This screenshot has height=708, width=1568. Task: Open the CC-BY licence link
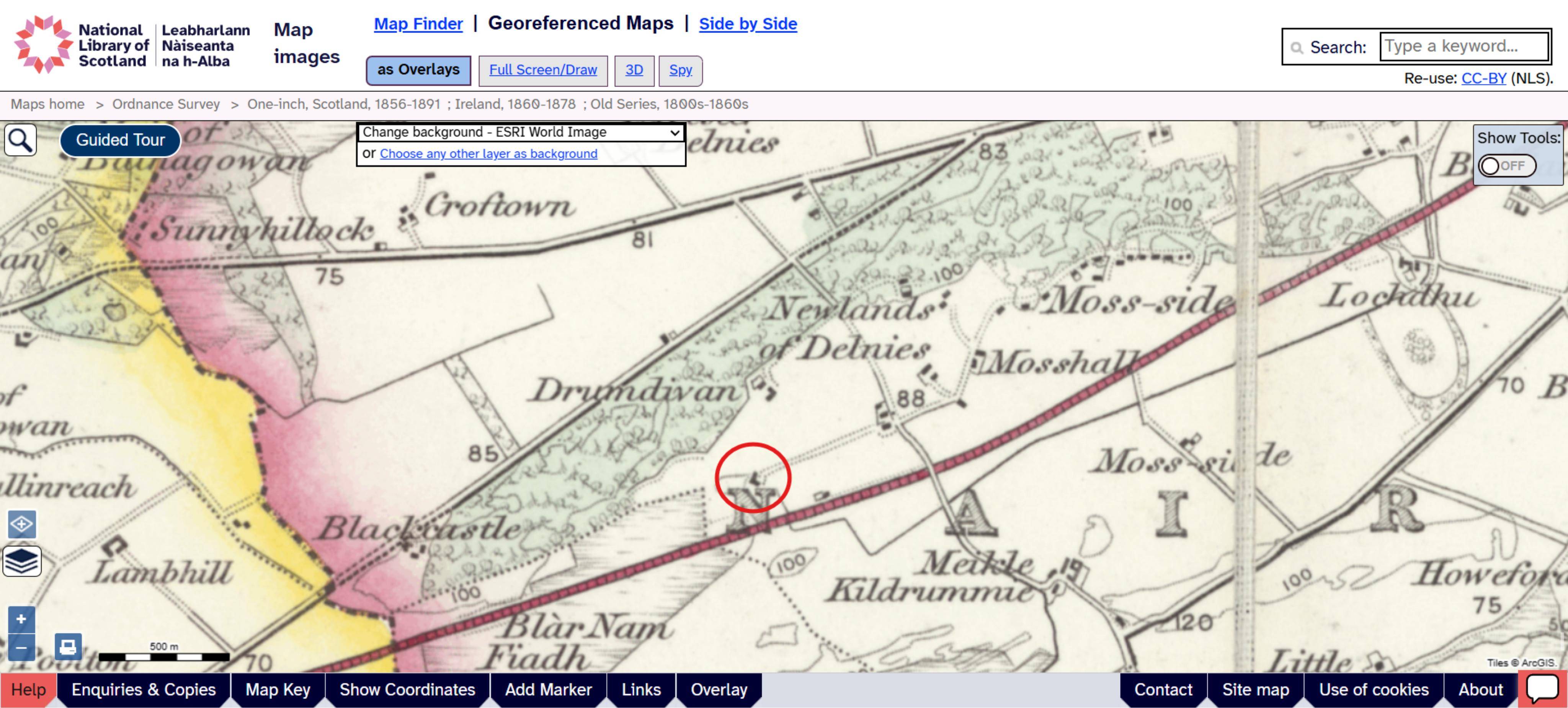1483,78
